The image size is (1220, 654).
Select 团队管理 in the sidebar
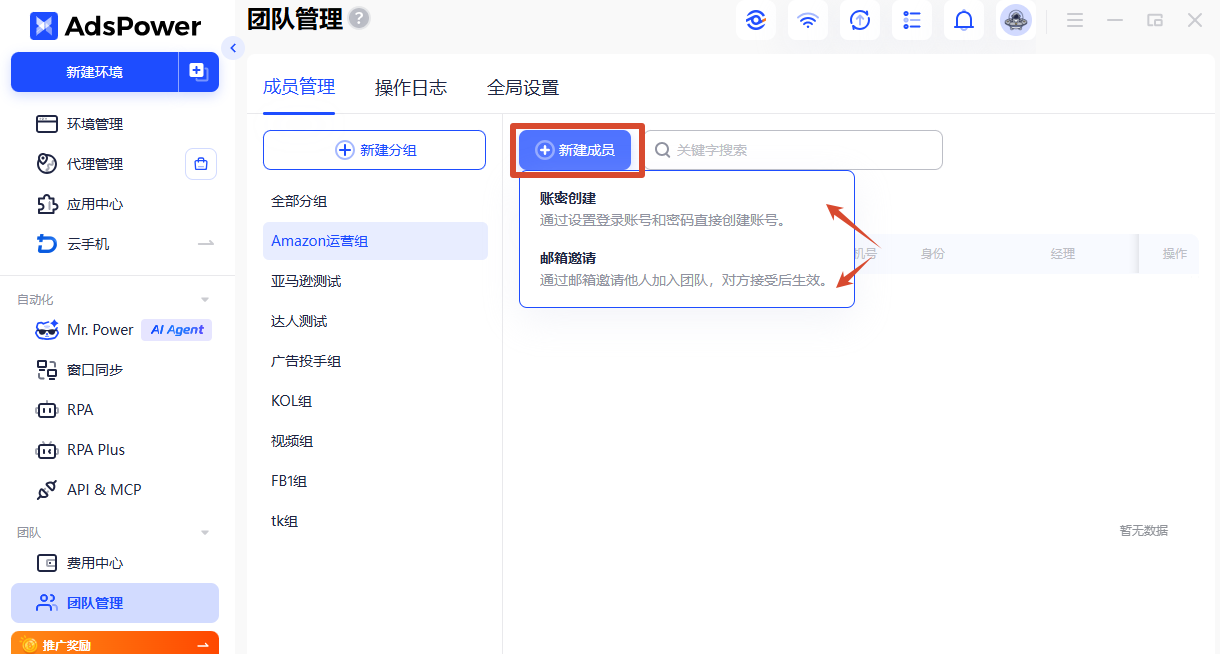115,603
